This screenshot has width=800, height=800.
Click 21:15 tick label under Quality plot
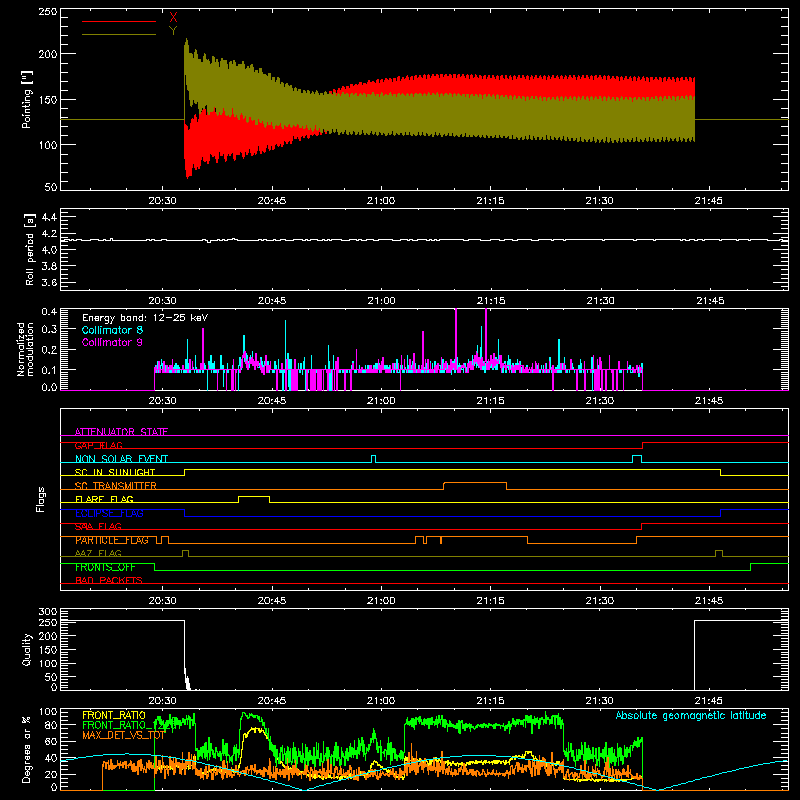click(490, 701)
